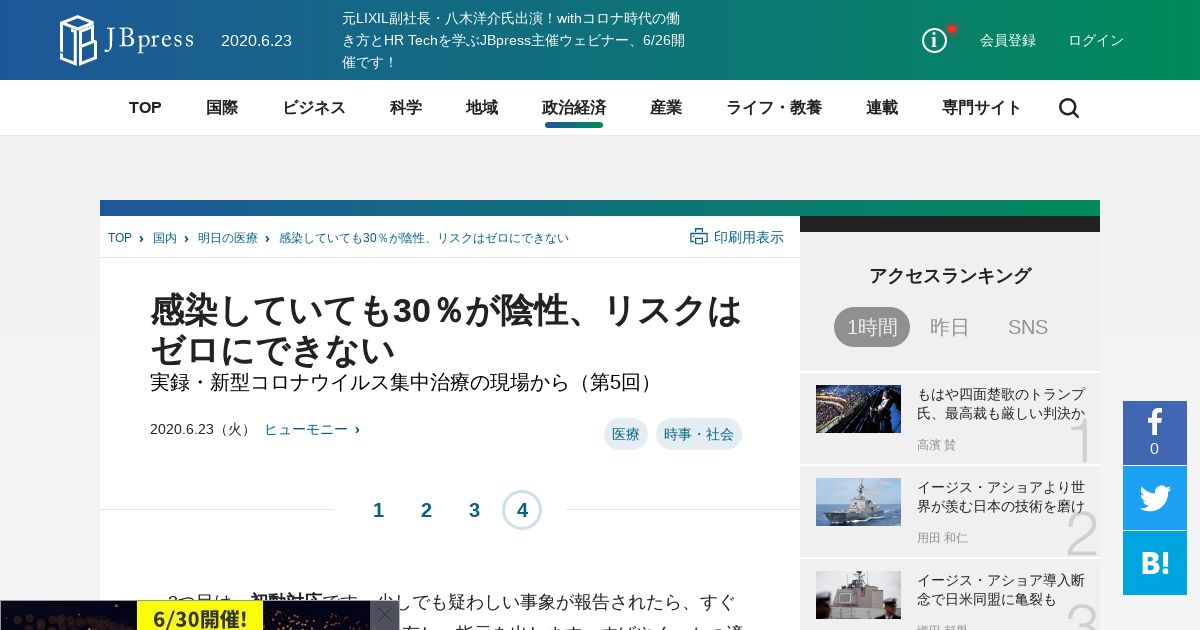The width and height of the screenshot is (1200, 630).
Task: Open the TOP menu item
Action: click(145, 108)
